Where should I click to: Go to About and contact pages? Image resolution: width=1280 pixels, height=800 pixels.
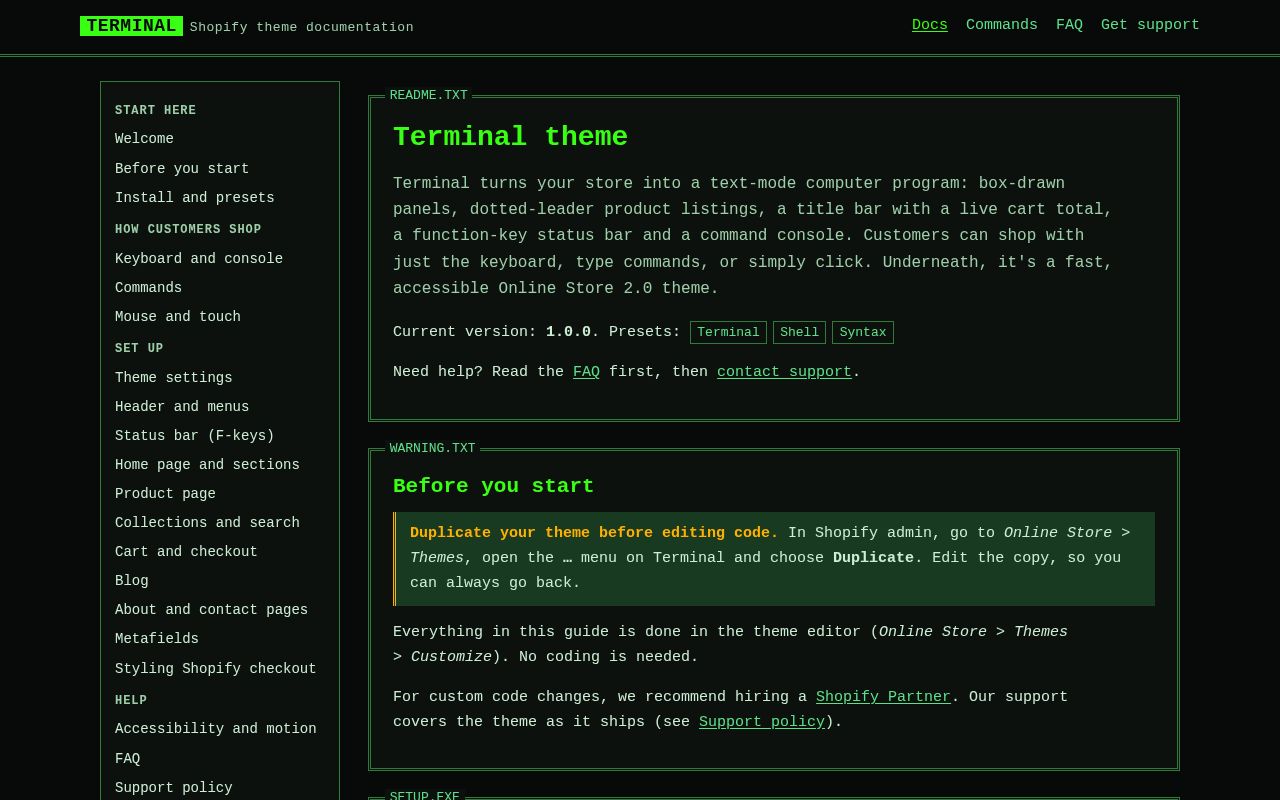(211, 610)
